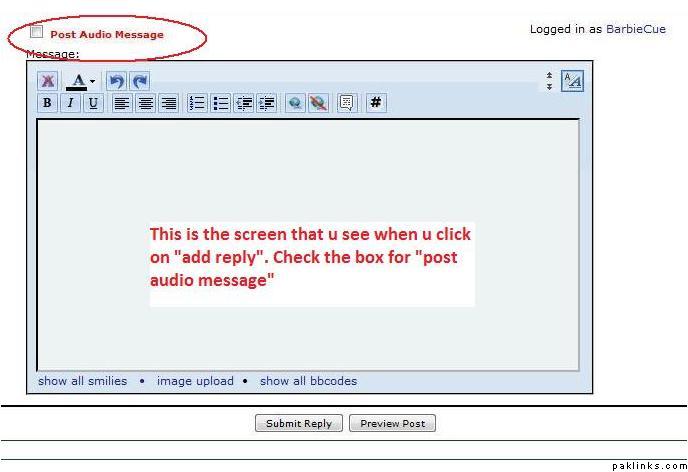Center-align the message text
Viewport: 688px width, 472px height.
click(145, 103)
